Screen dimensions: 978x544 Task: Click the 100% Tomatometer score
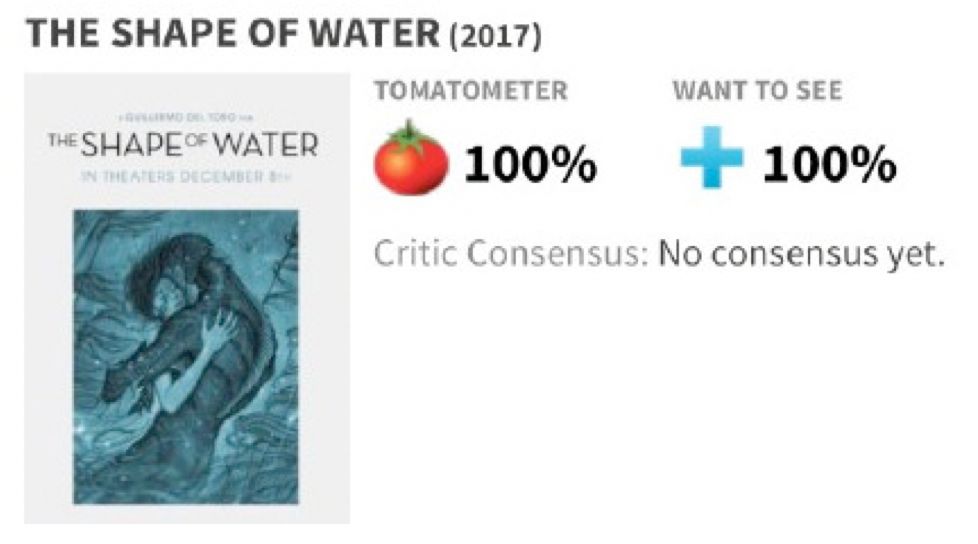[x=530, y=163]
